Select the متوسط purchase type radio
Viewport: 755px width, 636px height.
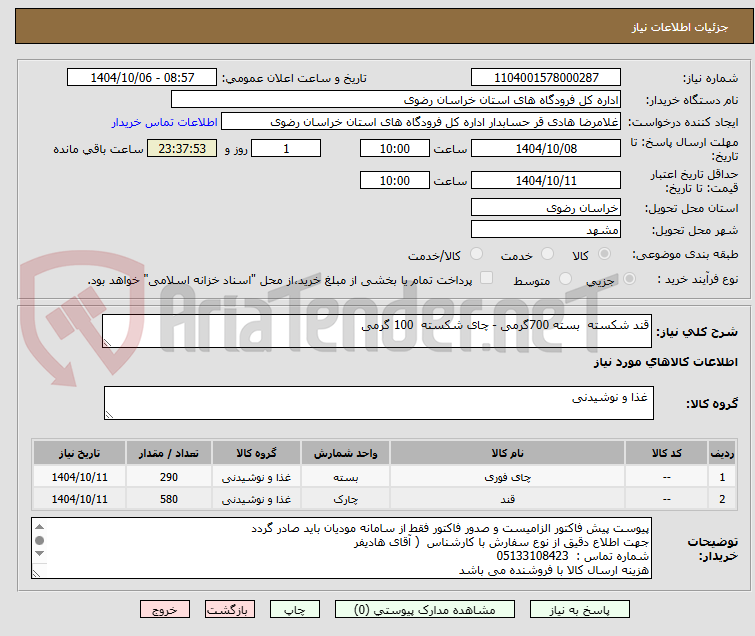(565, 279)
